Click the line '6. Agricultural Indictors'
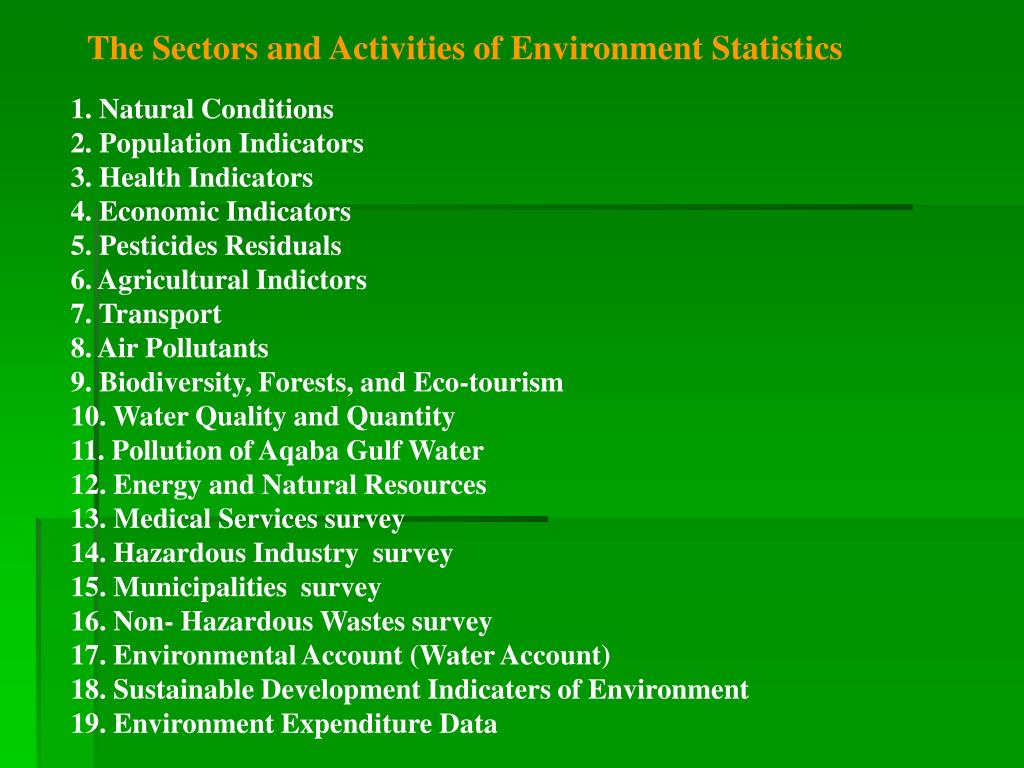The height and width of the screenshot is (768, 1024). click(218, 280)
